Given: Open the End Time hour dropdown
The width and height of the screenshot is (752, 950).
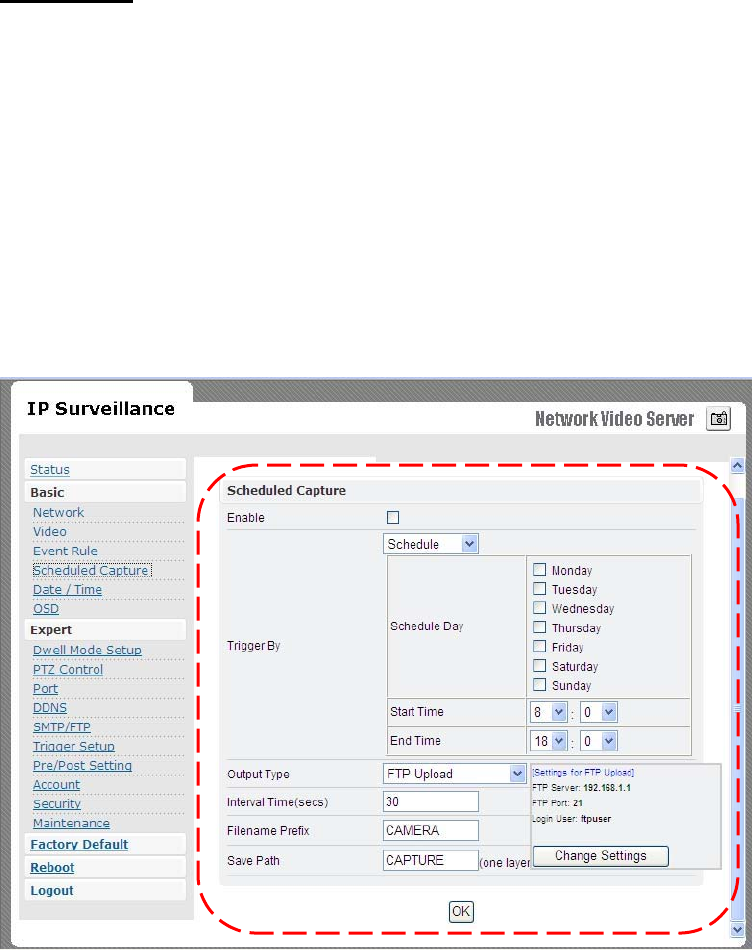Looking at the screenshot, I should [548, 740].
